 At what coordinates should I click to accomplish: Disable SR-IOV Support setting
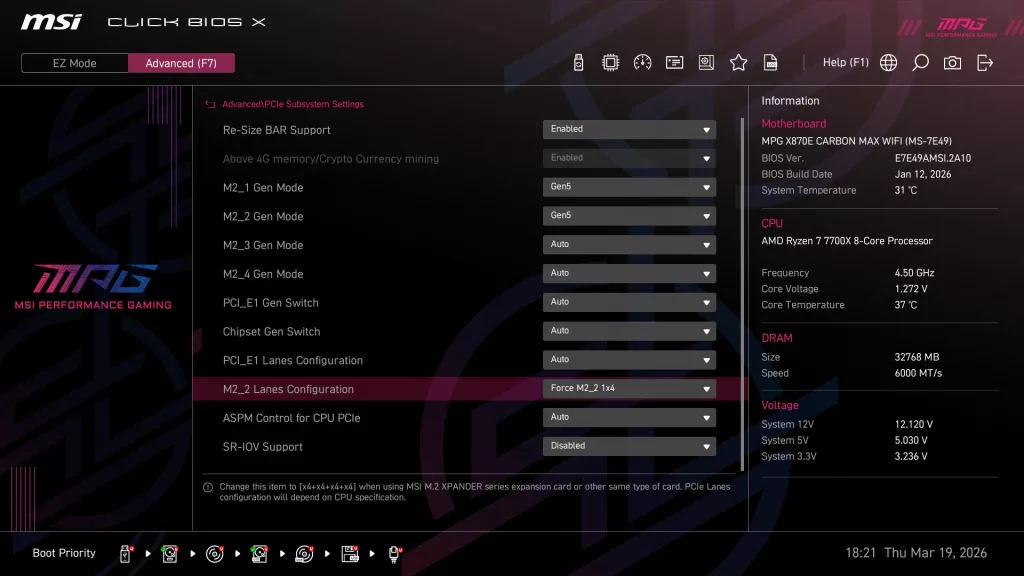[629, 445]
